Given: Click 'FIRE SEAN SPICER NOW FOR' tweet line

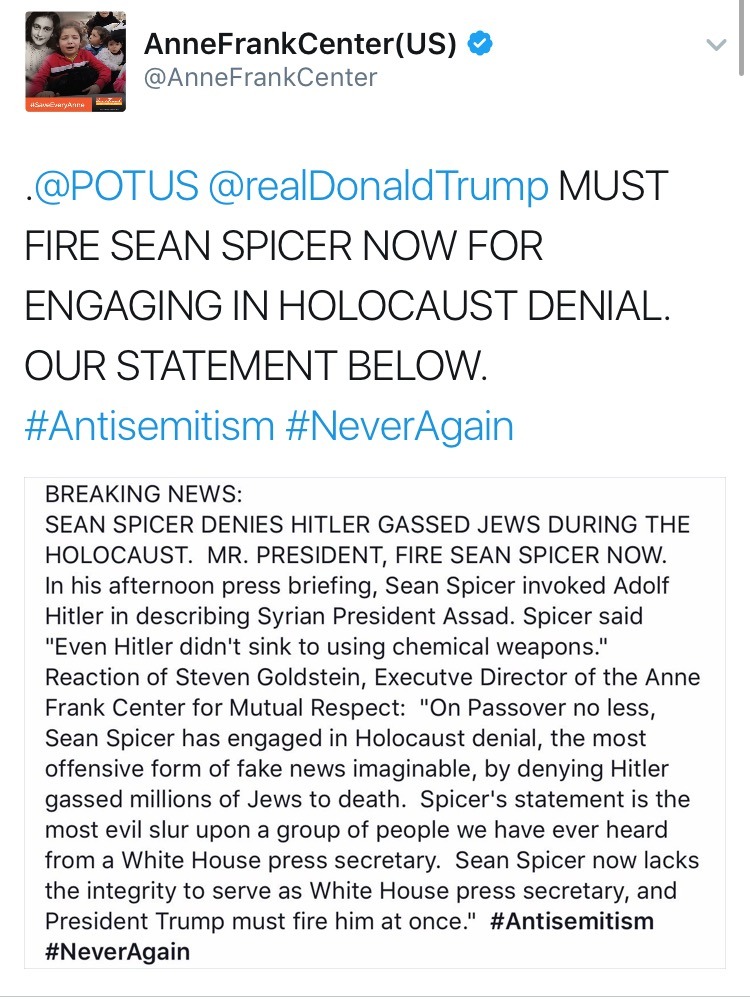Looking at the screenshot, I should click(x=283, y=246).
